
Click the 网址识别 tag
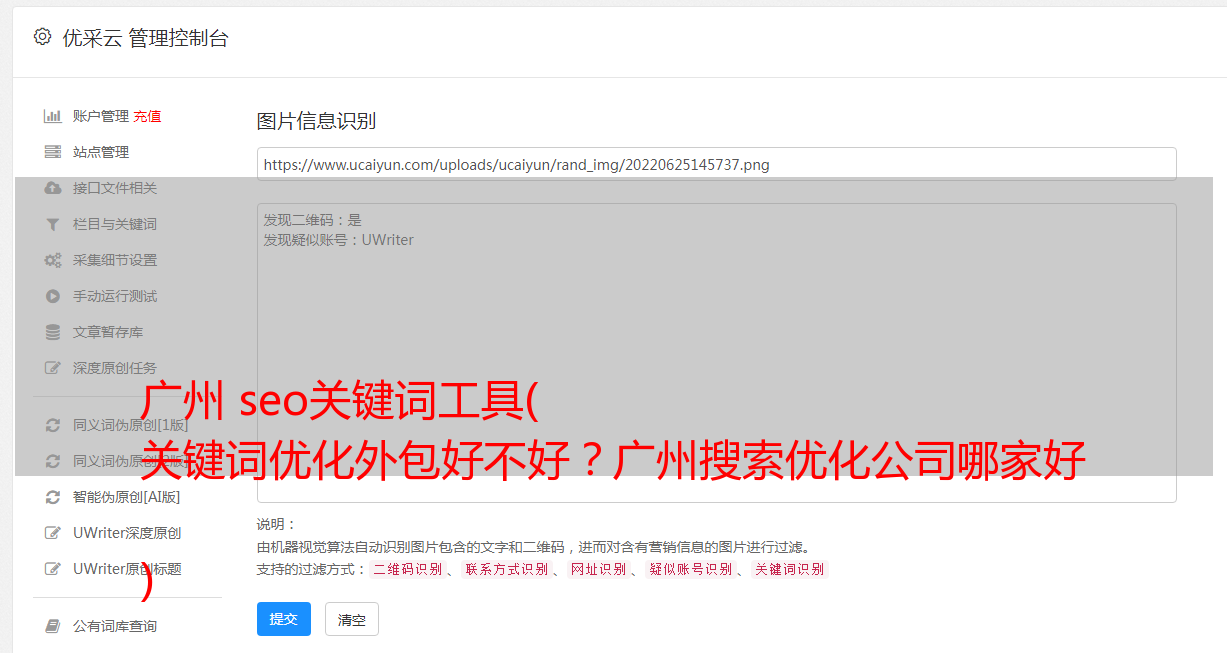598,569
